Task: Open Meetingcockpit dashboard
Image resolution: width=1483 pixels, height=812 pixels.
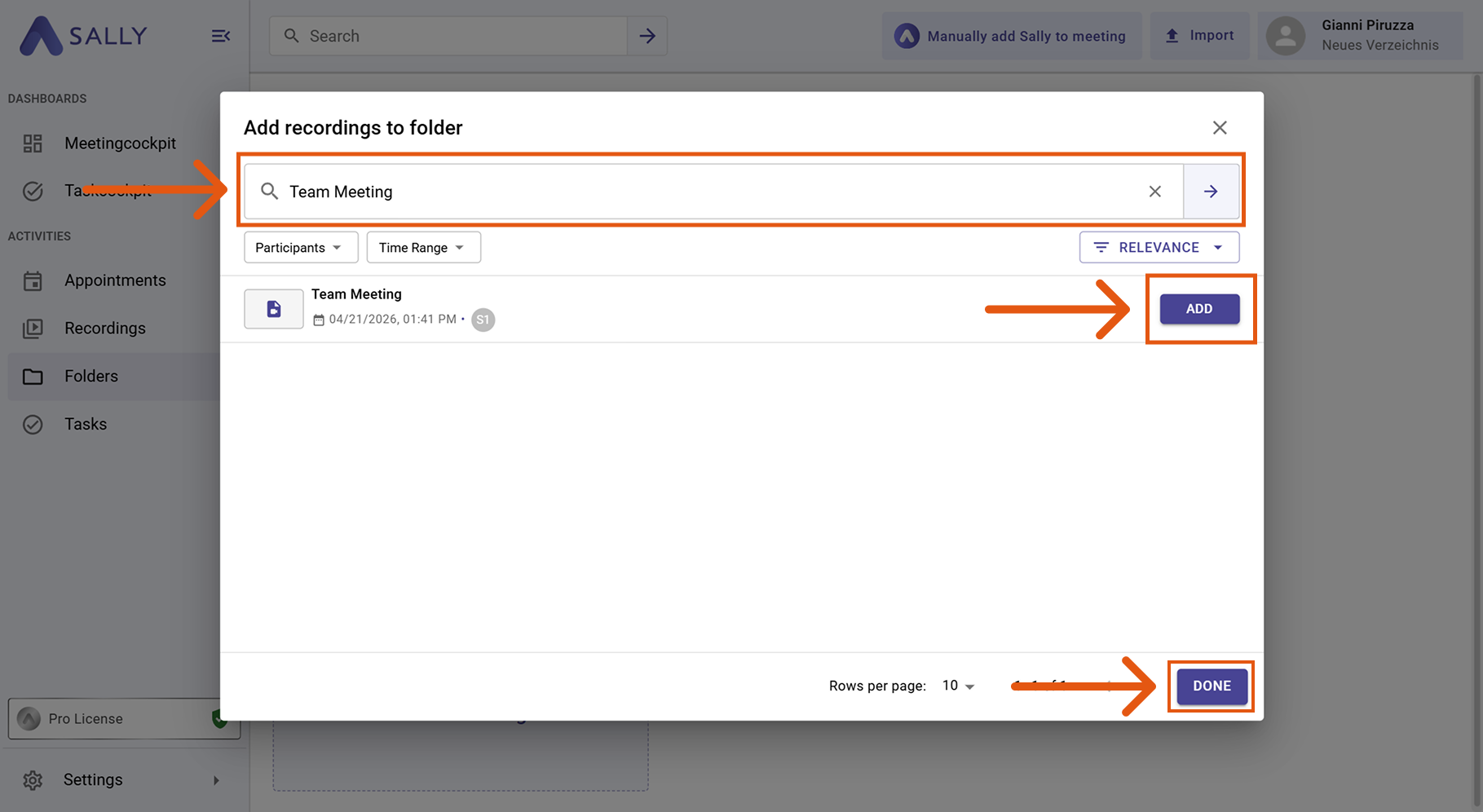Action: (120, 143)
